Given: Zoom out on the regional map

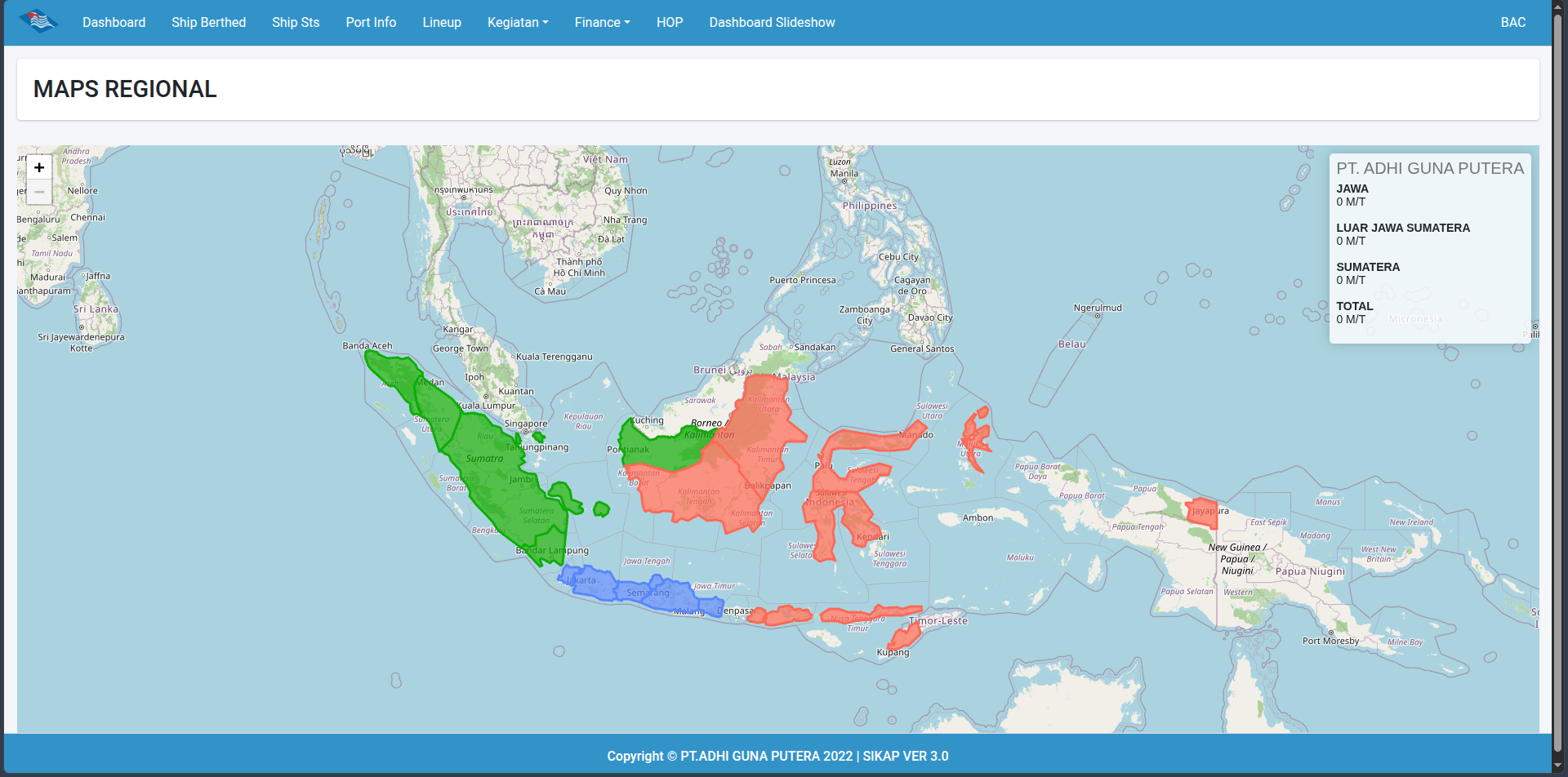Looking at the screenshot, I should (x=39, y=192).
